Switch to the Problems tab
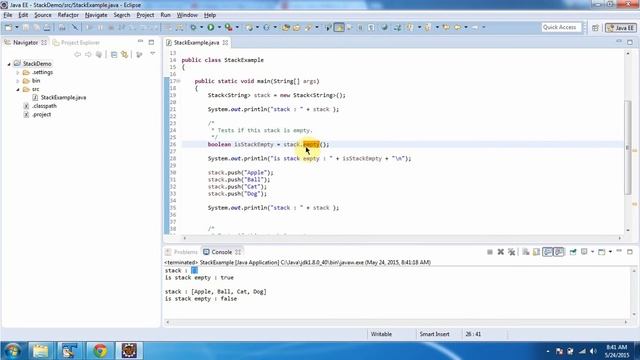This screenshot has width=640, height=360. coord(182,252)
